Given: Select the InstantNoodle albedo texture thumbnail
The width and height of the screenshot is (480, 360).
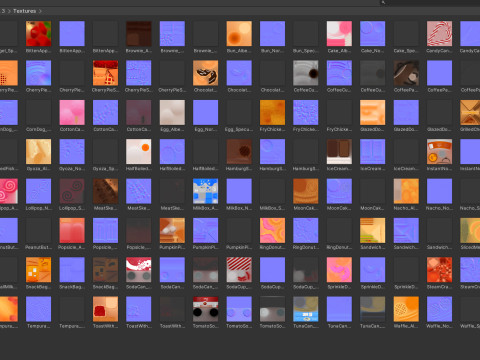Looking at the screenshot, I should pyautogui.click(x=439, y=152).
